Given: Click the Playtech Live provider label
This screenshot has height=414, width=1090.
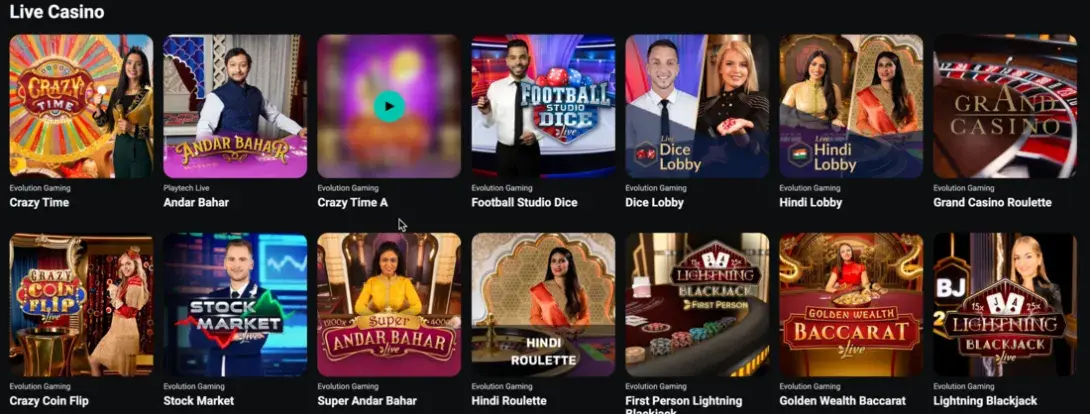Looking at the screenshot, I should [x=186, y=188].
